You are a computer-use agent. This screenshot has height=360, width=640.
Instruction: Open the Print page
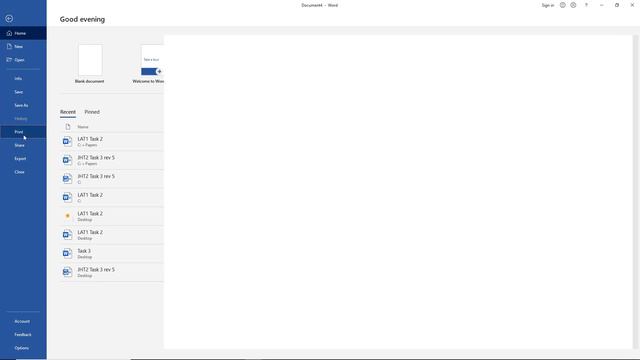[23, 132]
